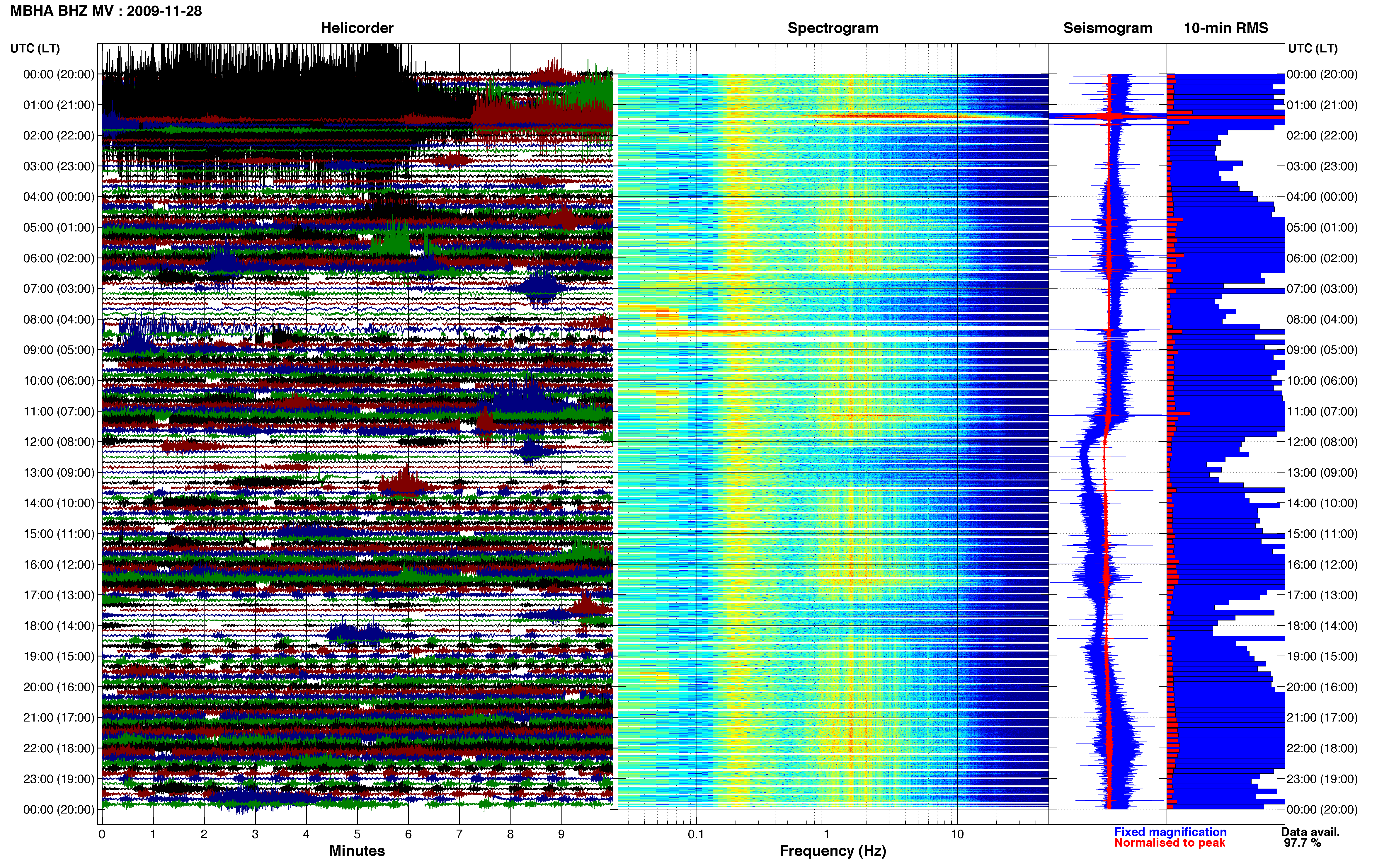Click left-axis time label '03:00 (23:00)'
1389x868 pixels.
tap(59, 166)
